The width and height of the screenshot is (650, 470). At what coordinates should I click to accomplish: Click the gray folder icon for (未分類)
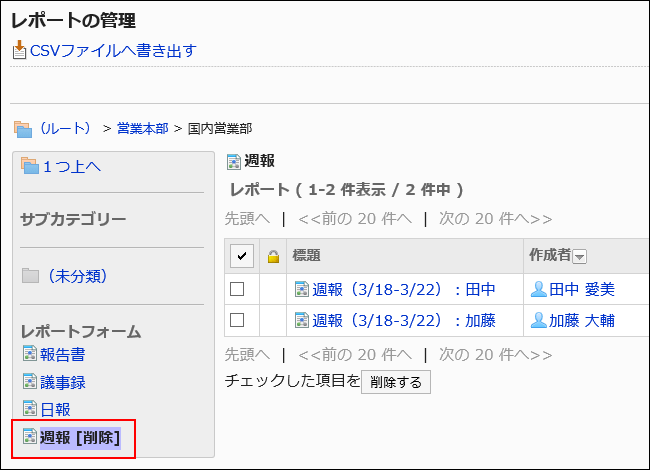pyautogui.click(x=30, y=276)
